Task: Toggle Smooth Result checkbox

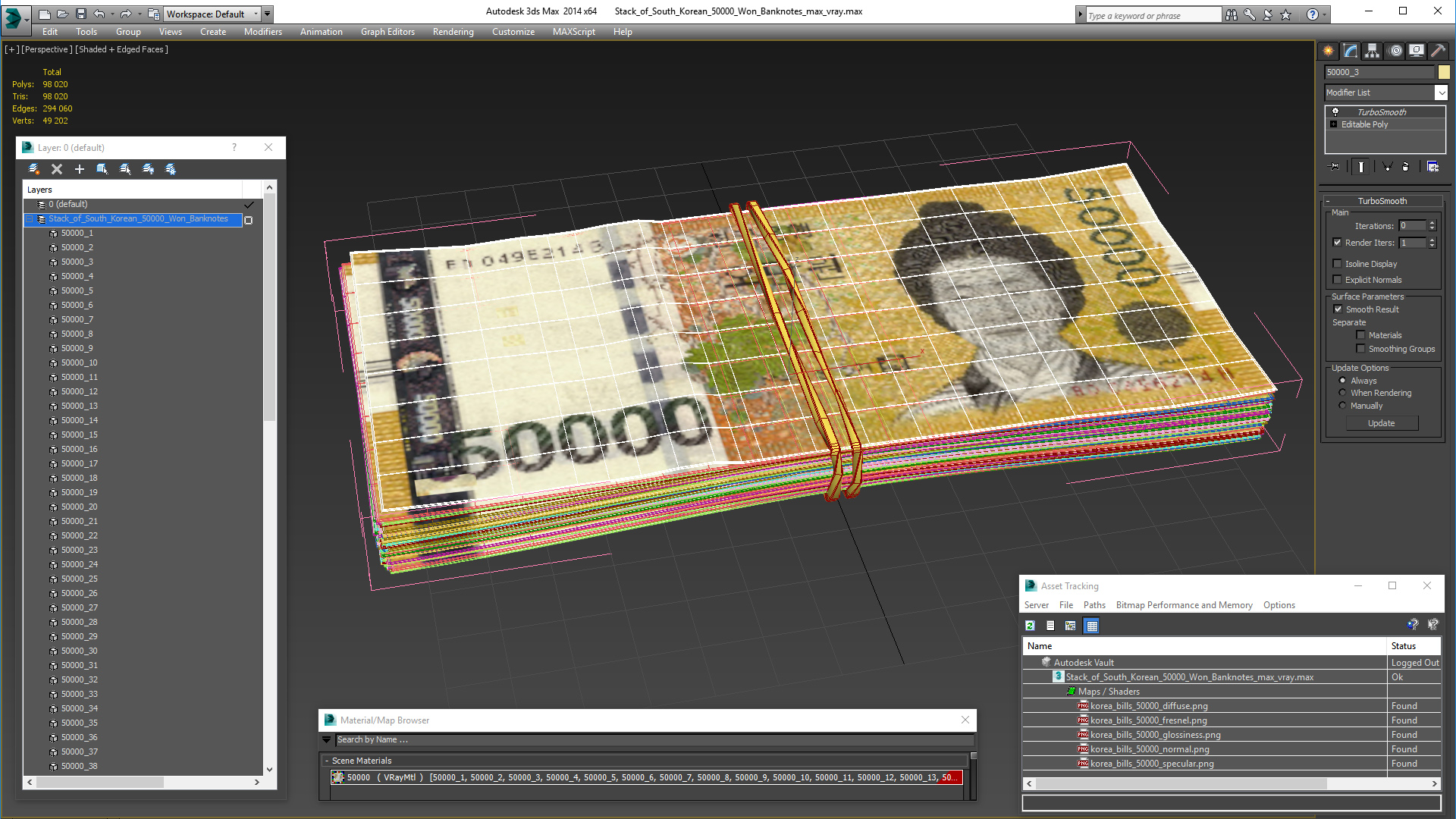Action: click(x=1338, y=309)
